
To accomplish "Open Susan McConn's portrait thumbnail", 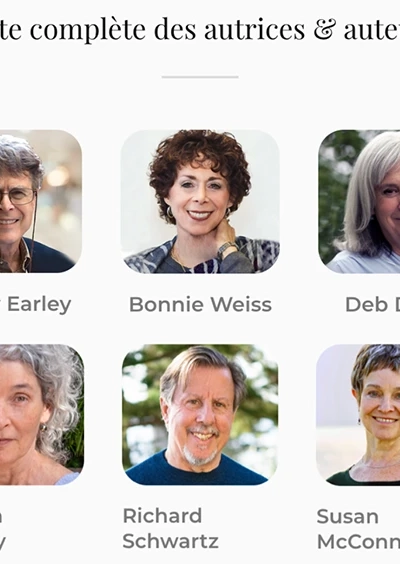I will click(358, 415).
